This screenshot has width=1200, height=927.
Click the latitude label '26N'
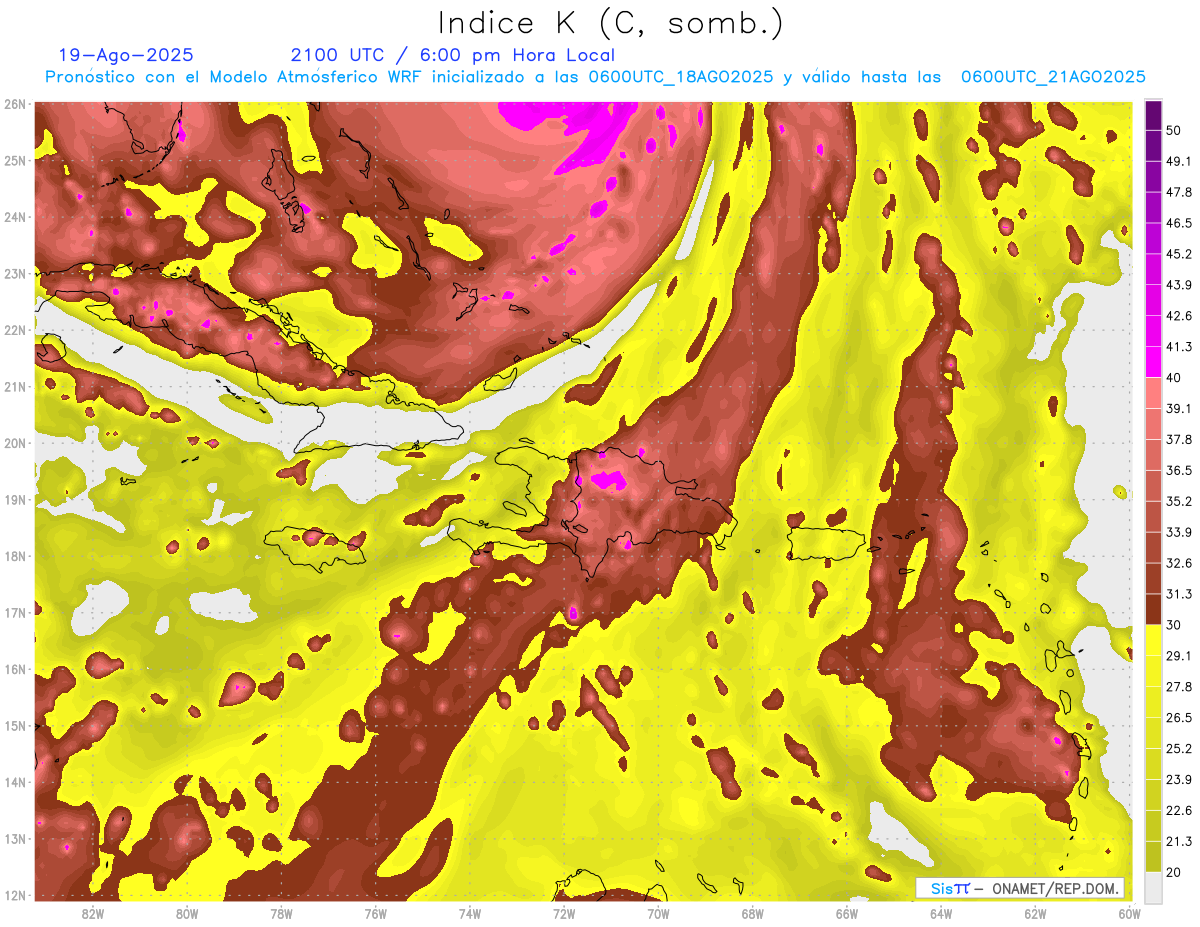[x=15, y=103]
